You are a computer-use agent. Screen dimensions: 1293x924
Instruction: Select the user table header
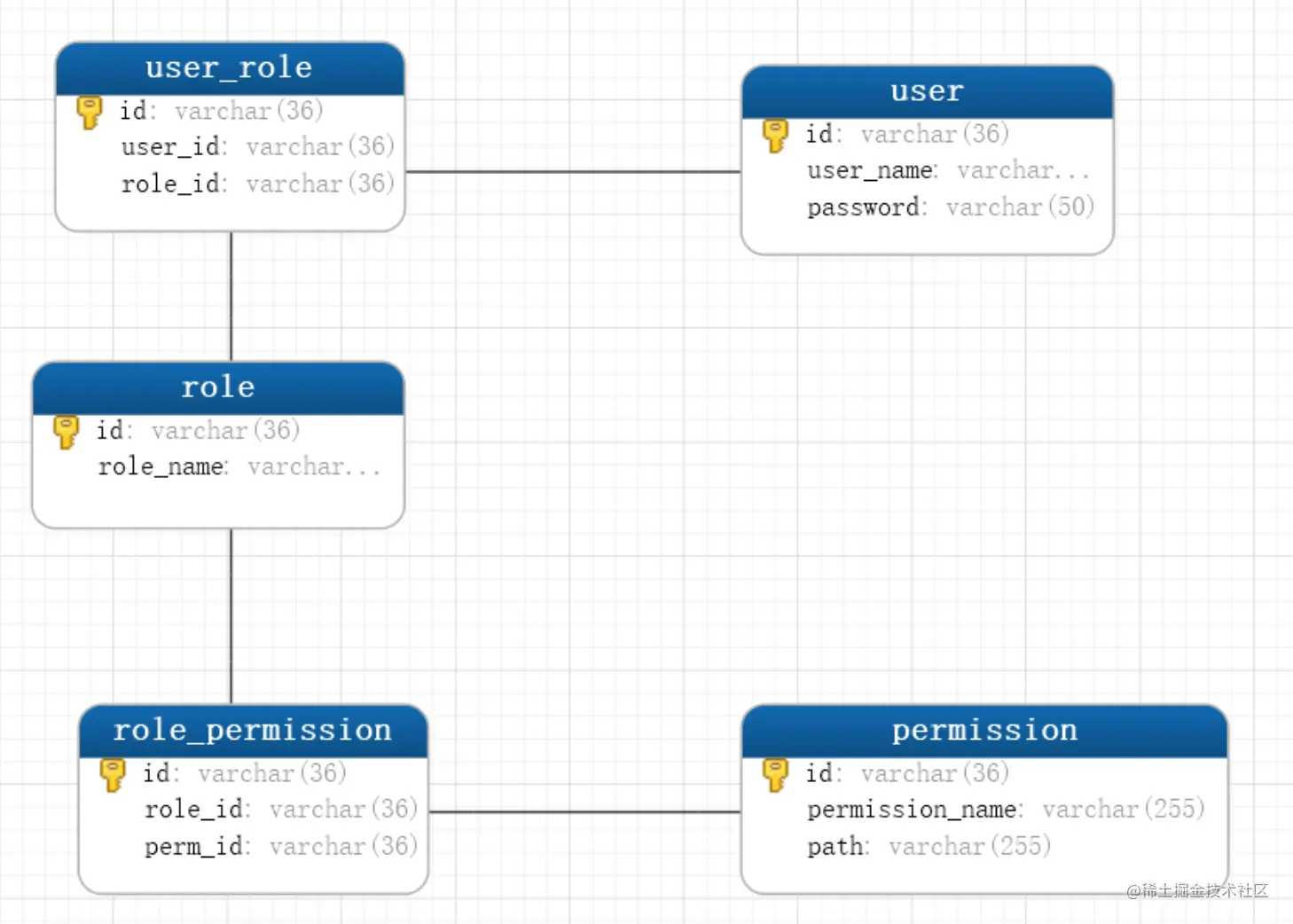click(927, 91)
